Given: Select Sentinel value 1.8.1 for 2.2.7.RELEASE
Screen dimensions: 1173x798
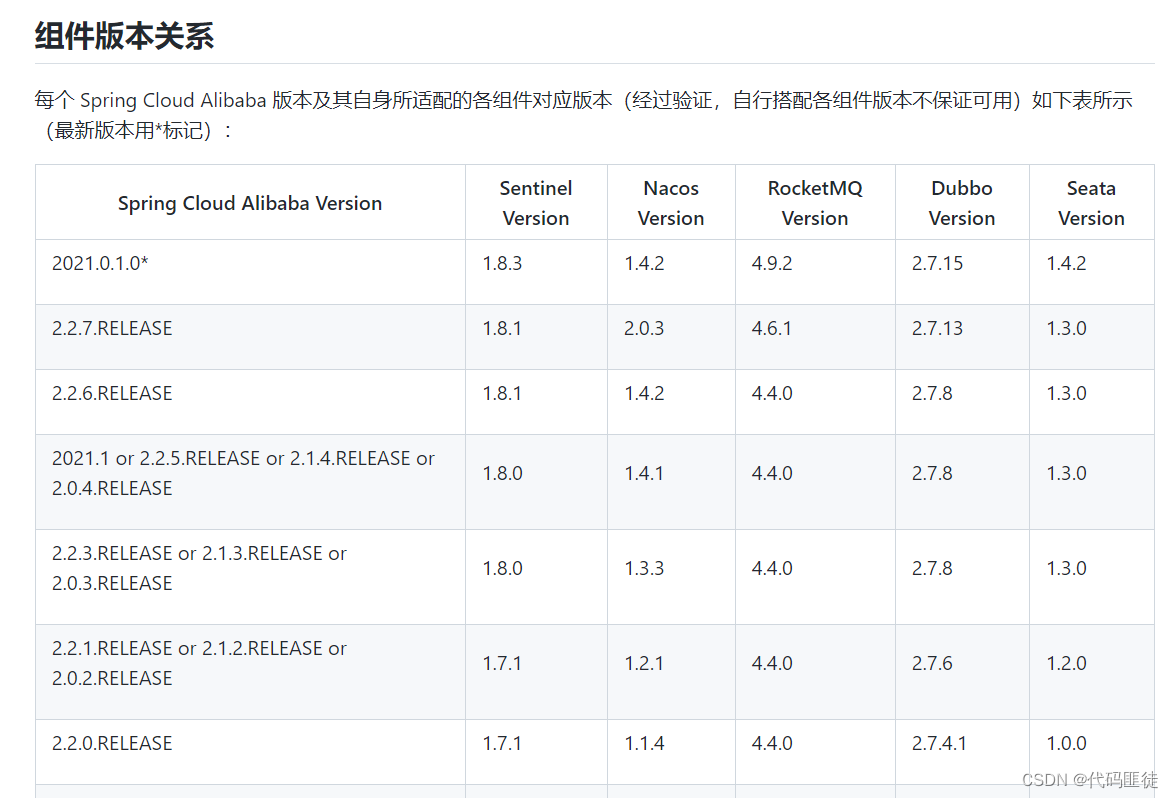Looking at the screenshot, I should coord(502,328).
